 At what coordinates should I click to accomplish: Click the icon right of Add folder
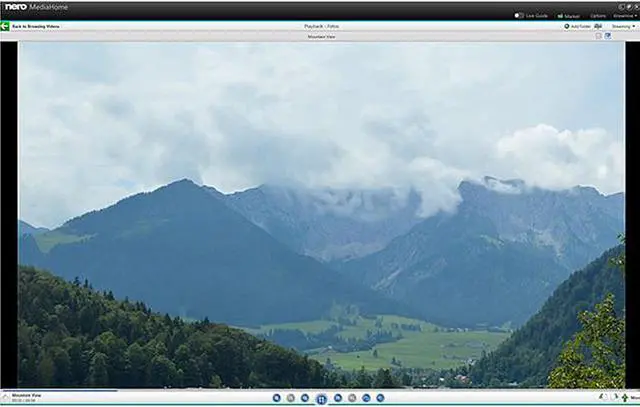pos(598,26)
